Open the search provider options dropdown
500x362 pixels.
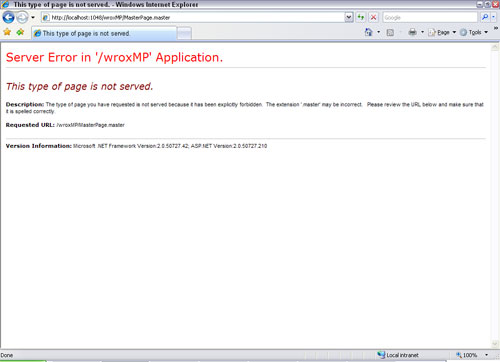point(494,17)
